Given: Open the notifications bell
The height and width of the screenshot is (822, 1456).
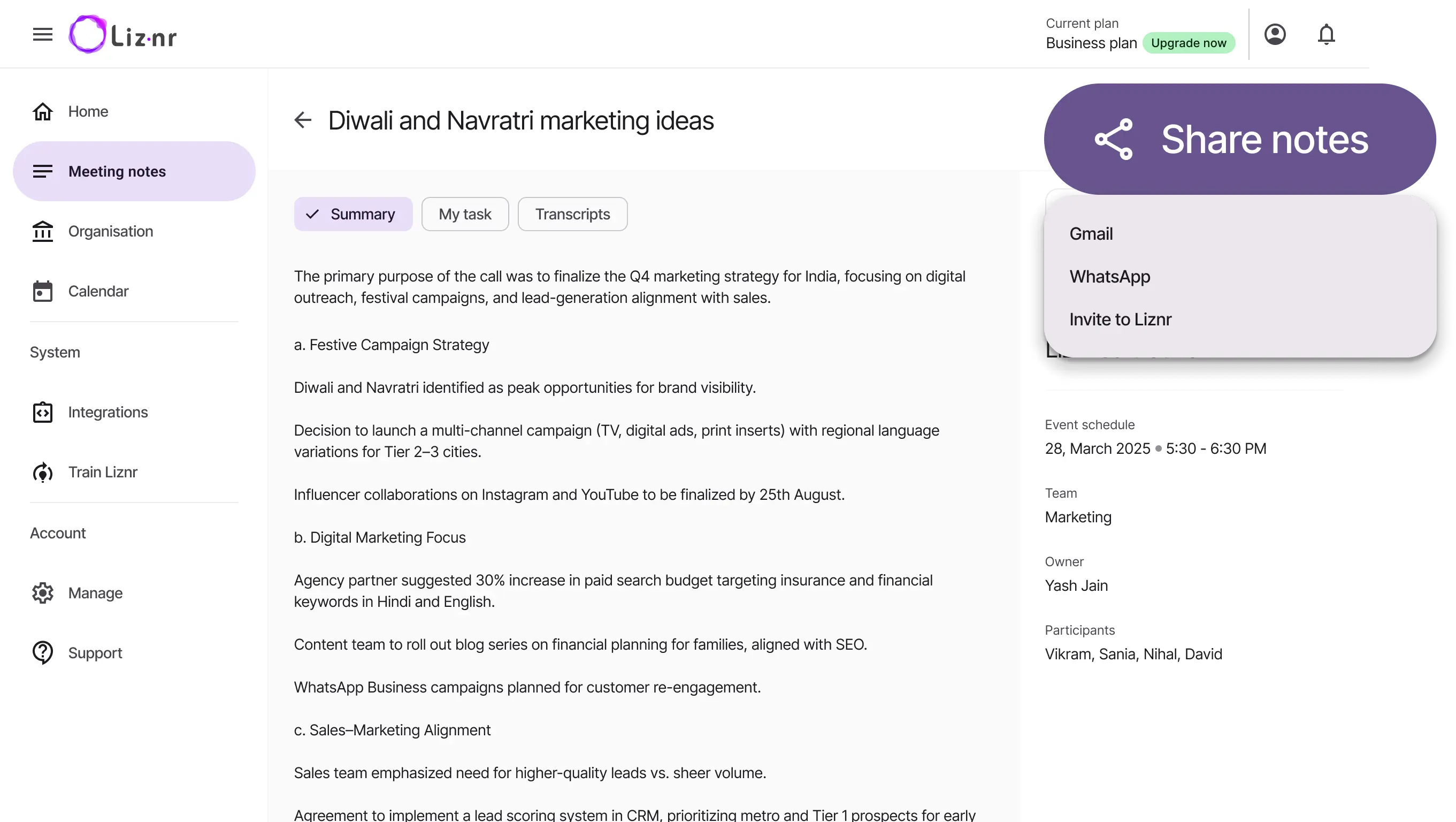Looking at the screenshot, I should [1326, 34].
